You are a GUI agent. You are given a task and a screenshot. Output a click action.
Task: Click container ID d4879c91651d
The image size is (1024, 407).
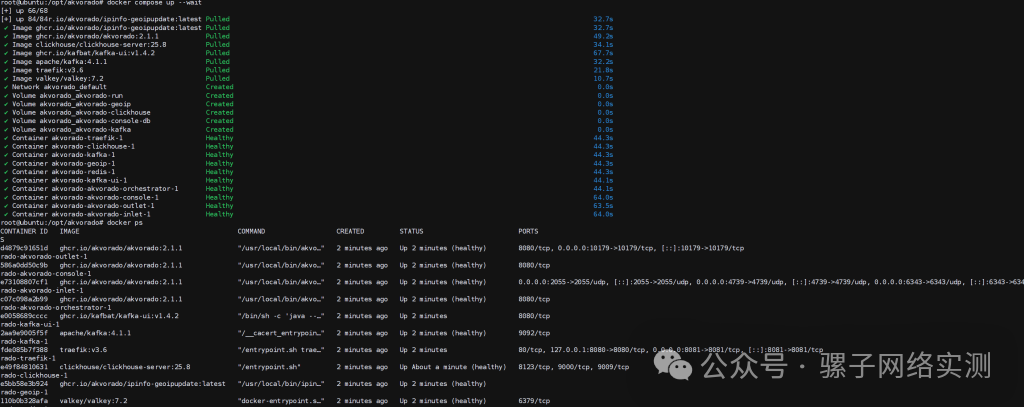[24, 247]
